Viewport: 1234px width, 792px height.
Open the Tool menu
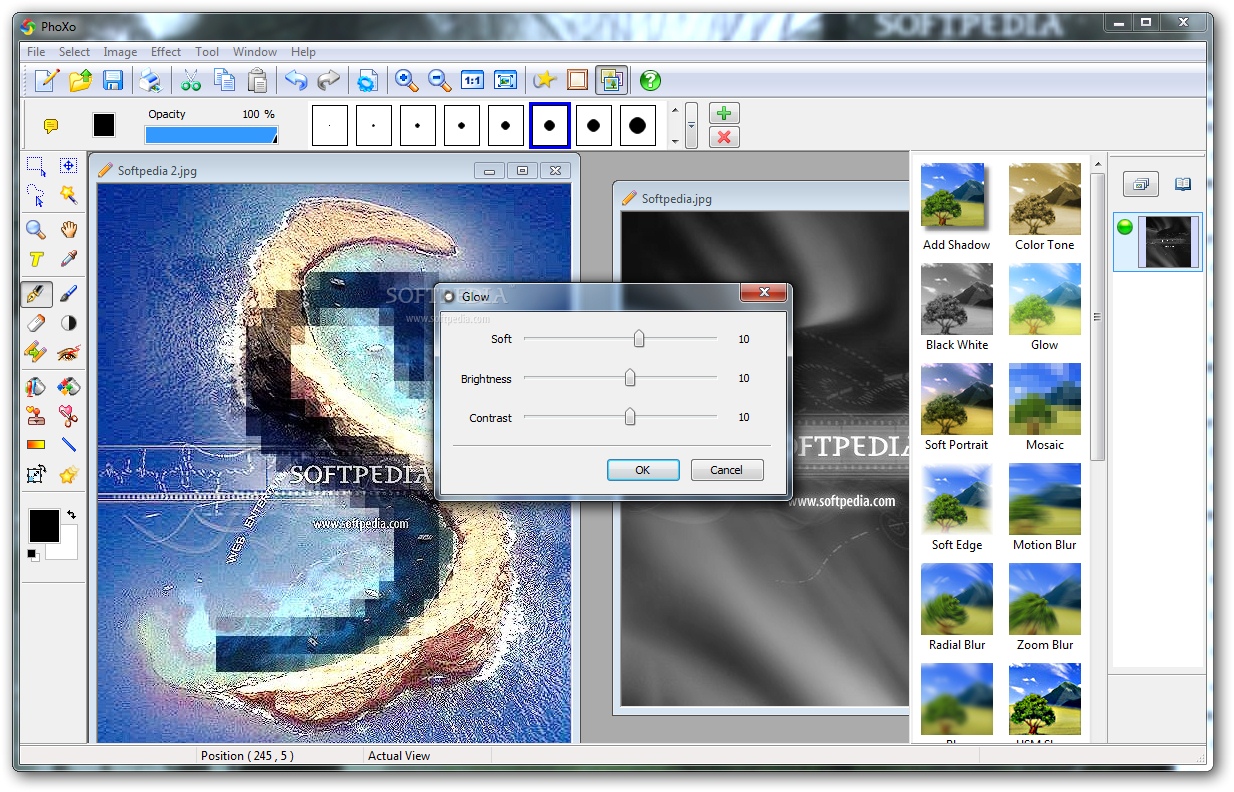click(x=207, y=52)
